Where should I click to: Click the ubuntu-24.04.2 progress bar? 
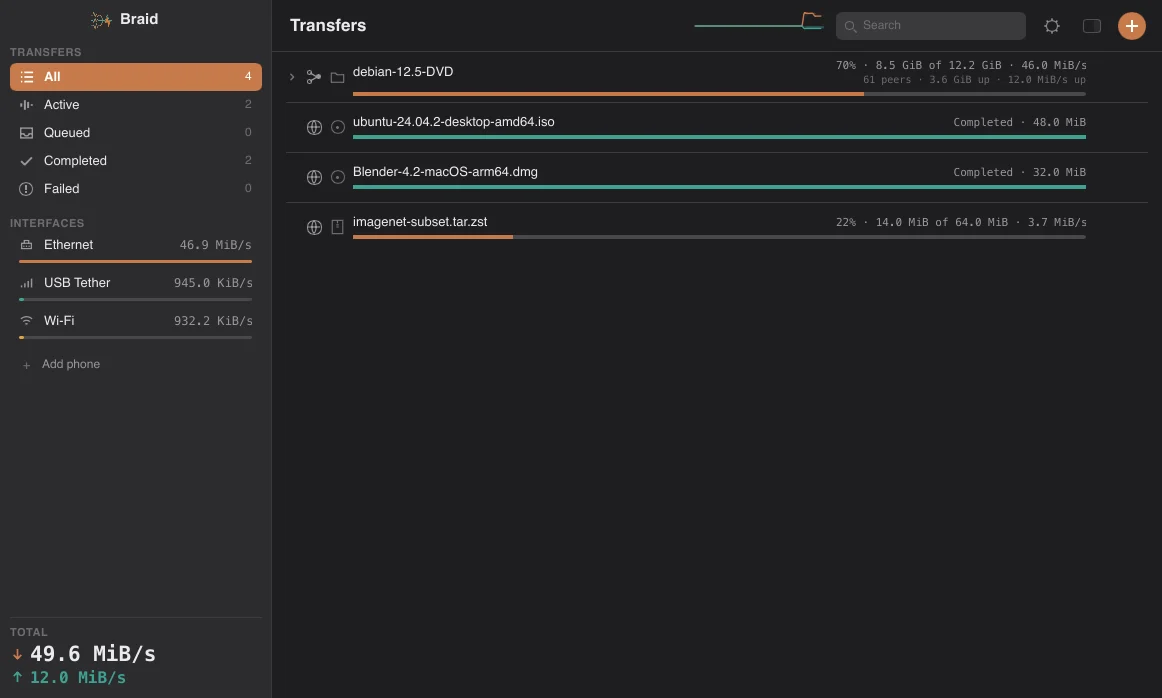point(719,137)
